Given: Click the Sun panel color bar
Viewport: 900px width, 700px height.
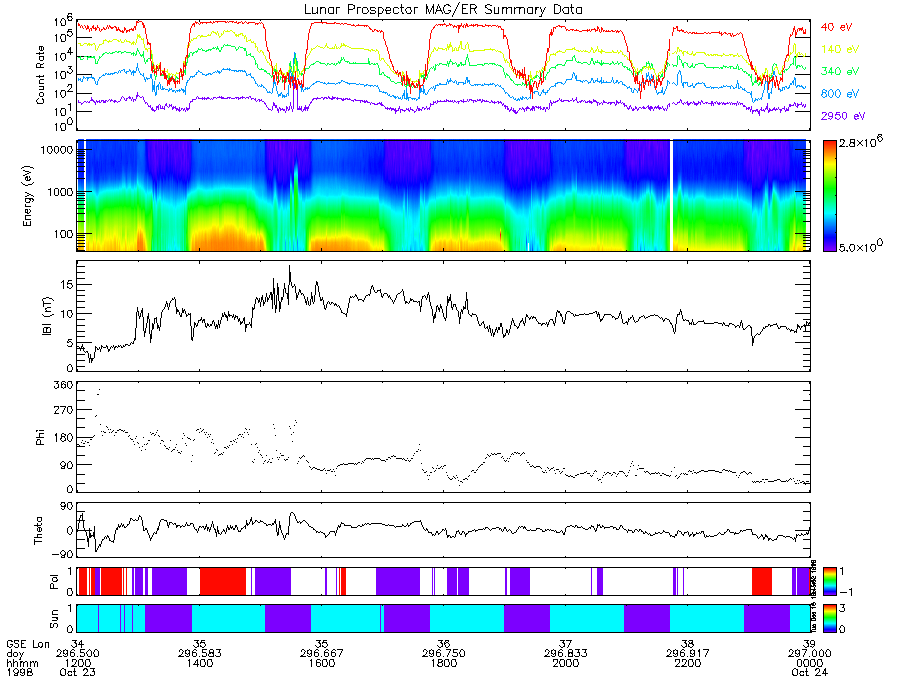Looking at the screenshot, I should (829, 618).
